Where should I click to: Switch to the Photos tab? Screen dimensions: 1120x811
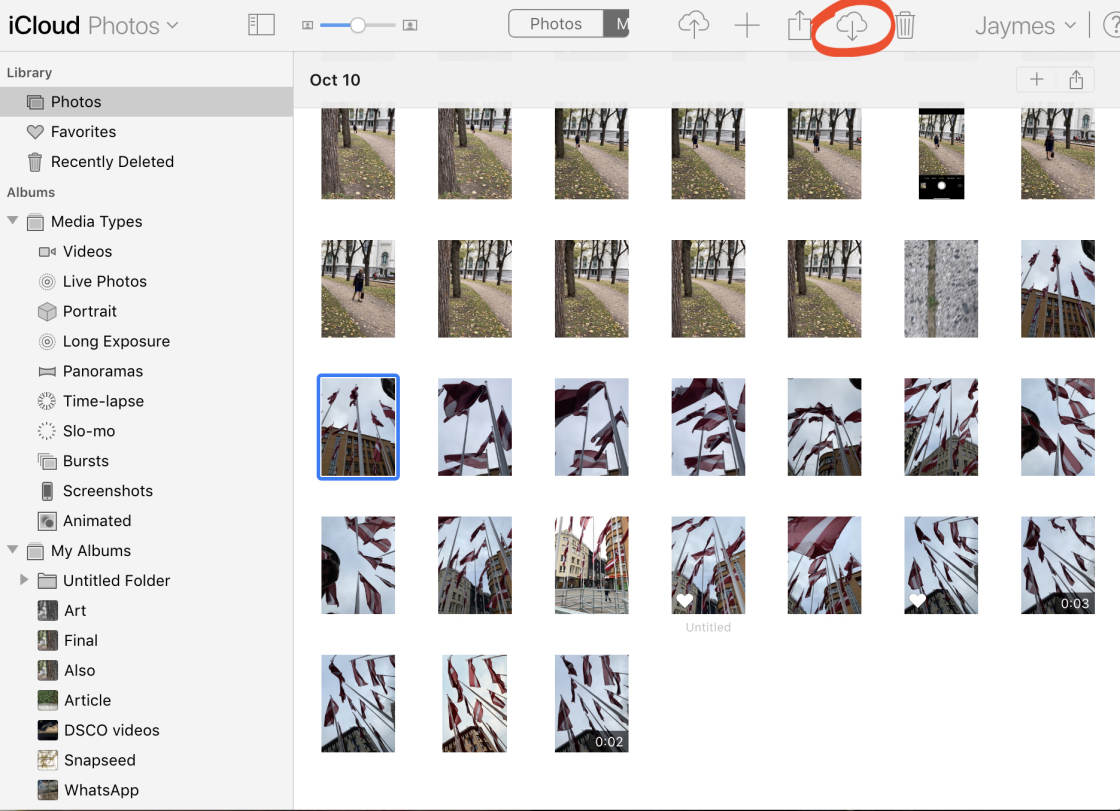(556, 24)
